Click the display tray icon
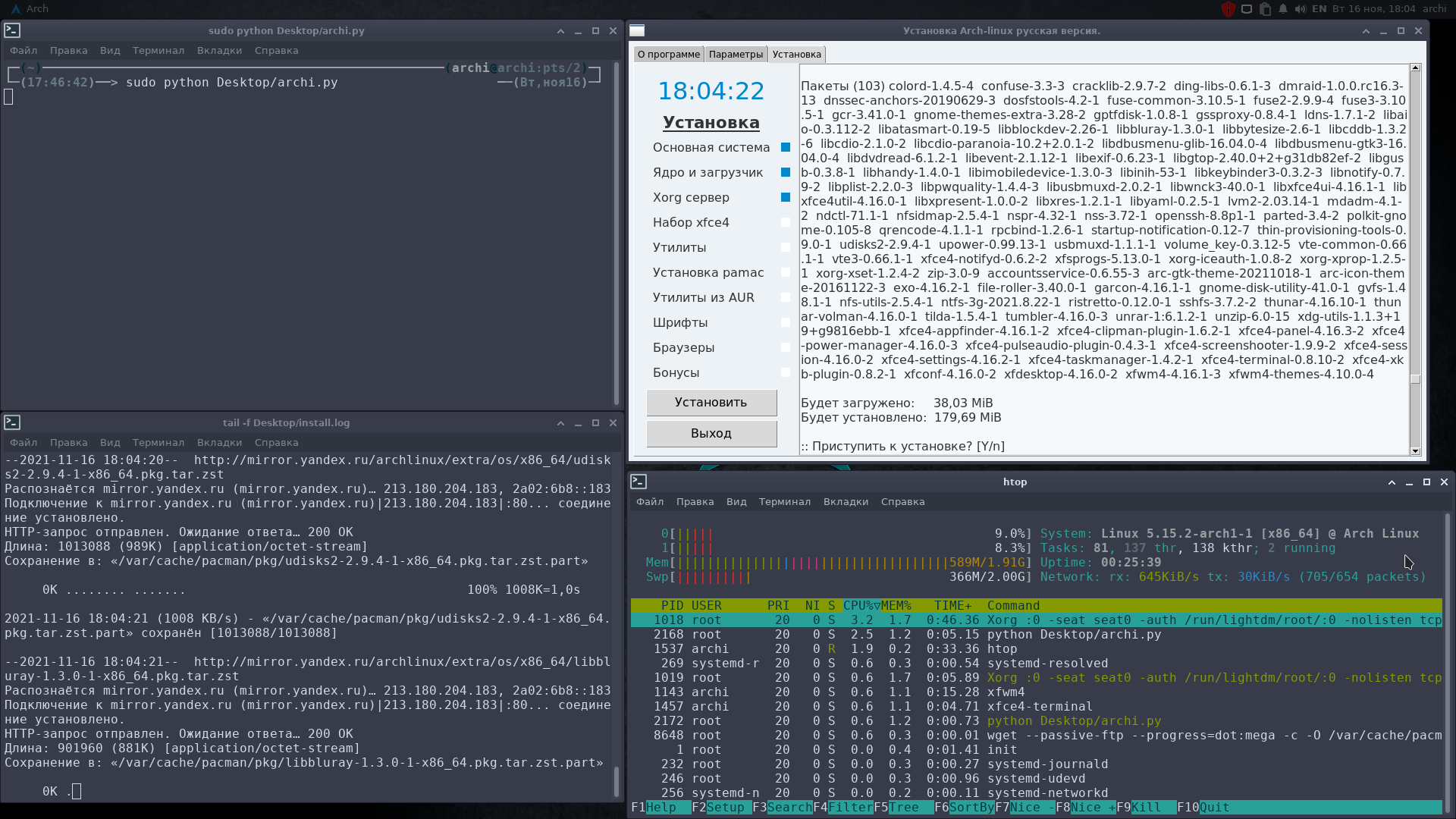The height and width of the screenshot is (819, 1456). click(1247, 9)
